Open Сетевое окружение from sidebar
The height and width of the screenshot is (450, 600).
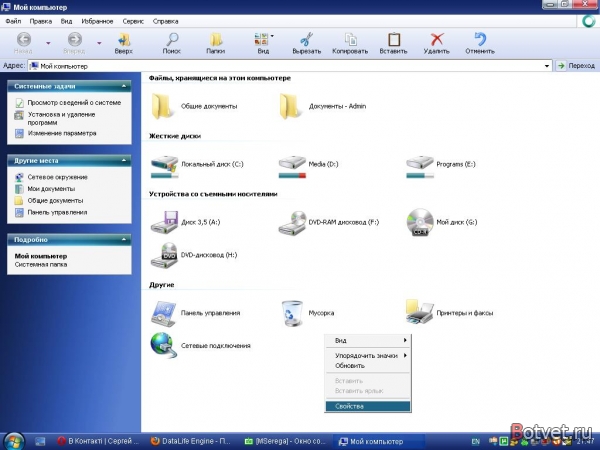[x=57, y=177]
